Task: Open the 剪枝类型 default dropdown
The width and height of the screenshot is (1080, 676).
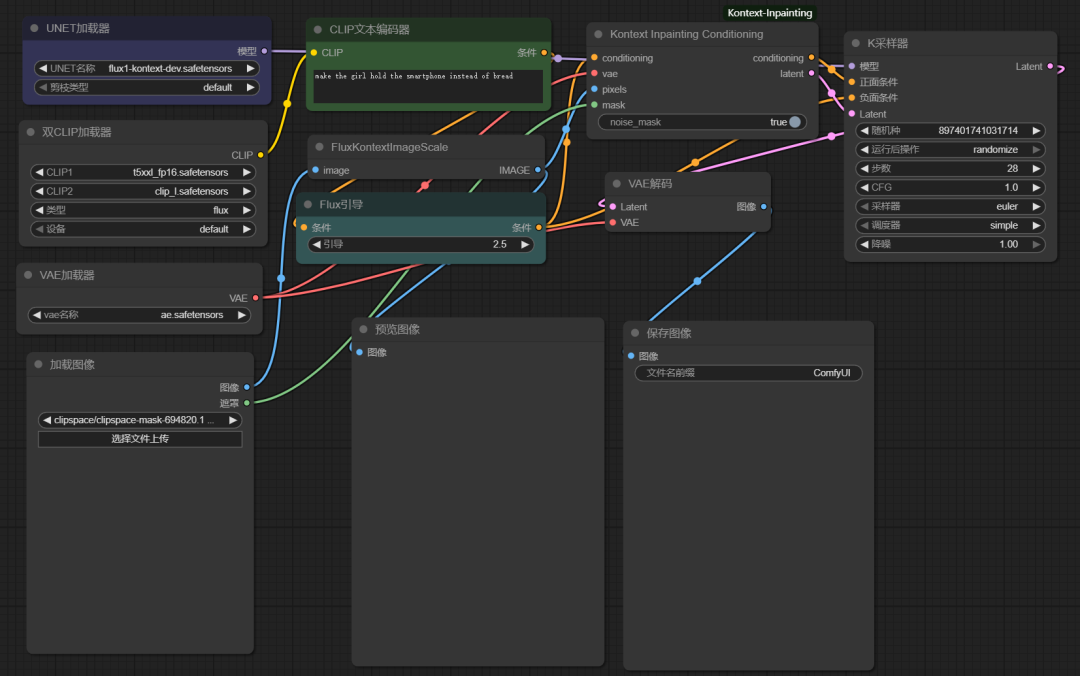Action: tap(147, 88)
